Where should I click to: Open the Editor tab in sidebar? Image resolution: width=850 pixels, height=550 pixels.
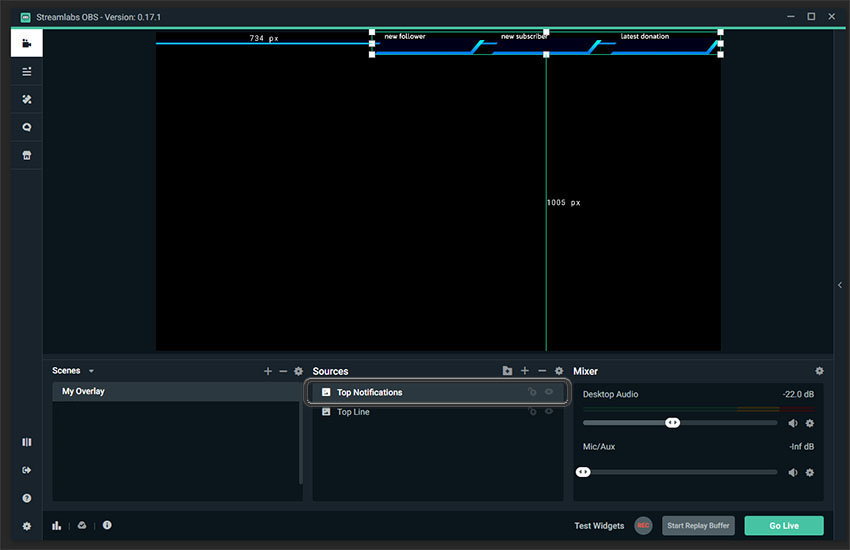pyautogui.click(x=27, y=43)
